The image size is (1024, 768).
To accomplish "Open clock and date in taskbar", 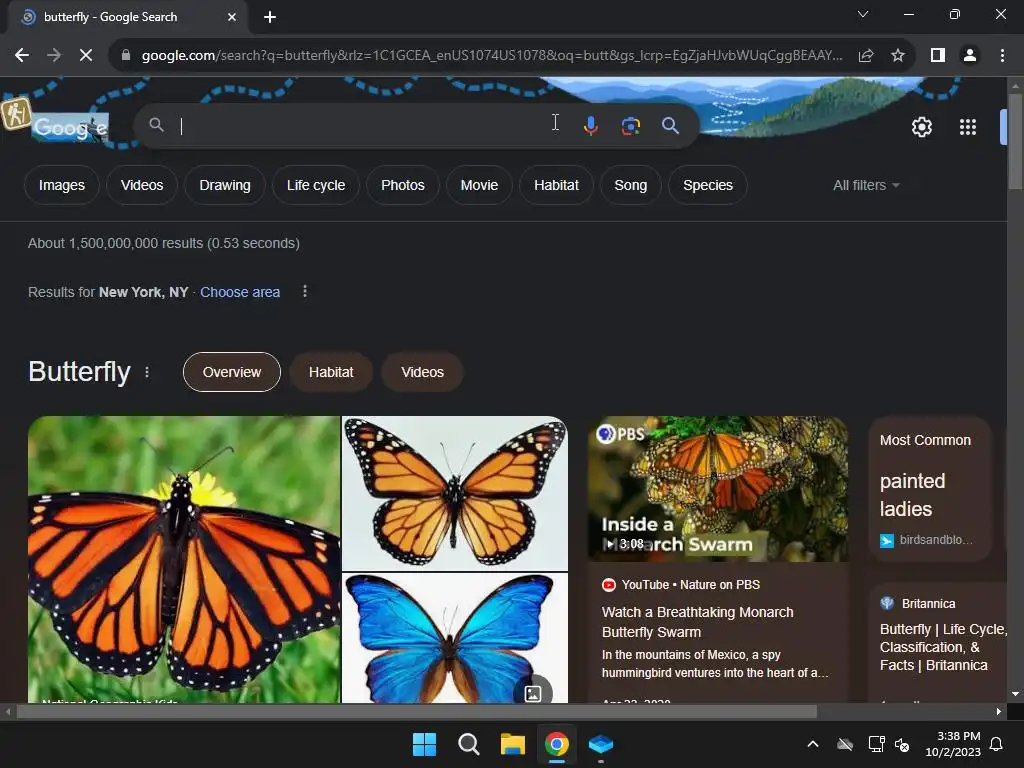I will coord(953,744).
